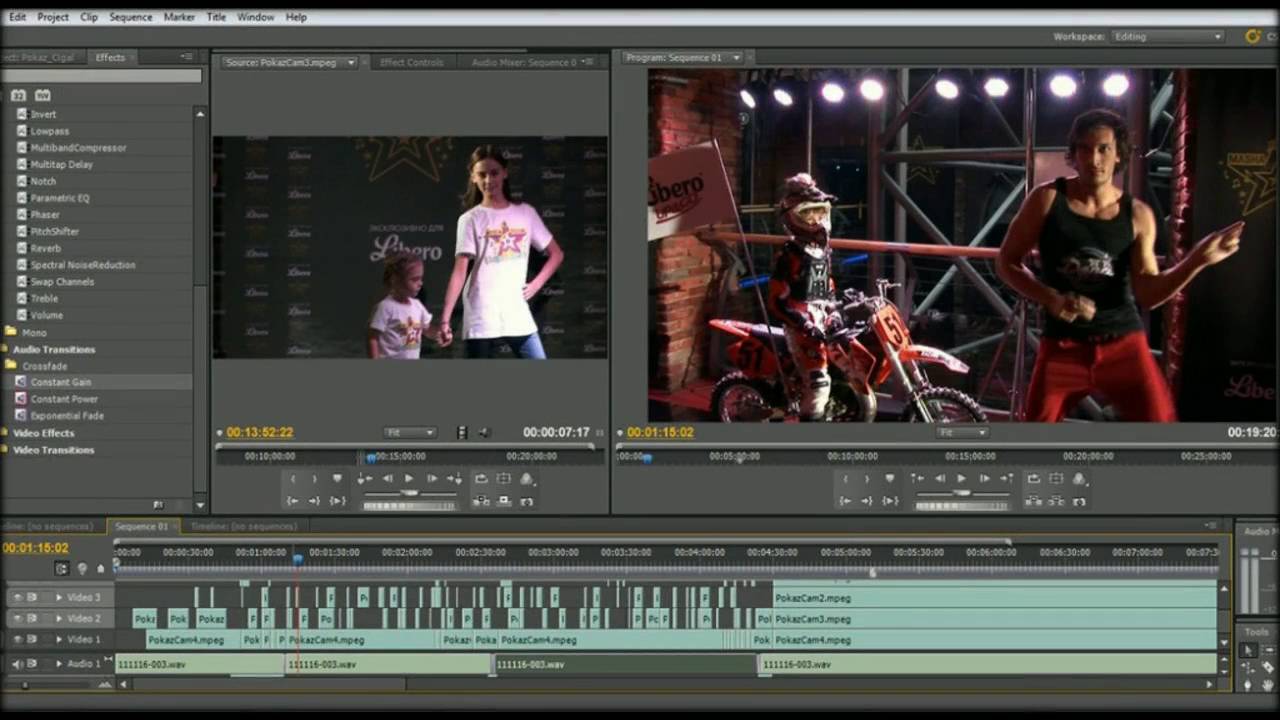This screenshot has width=1280, height=720.
Task: Toggle Video 1 track output eye
Action: pyautogui.click(x=17, y=639)
